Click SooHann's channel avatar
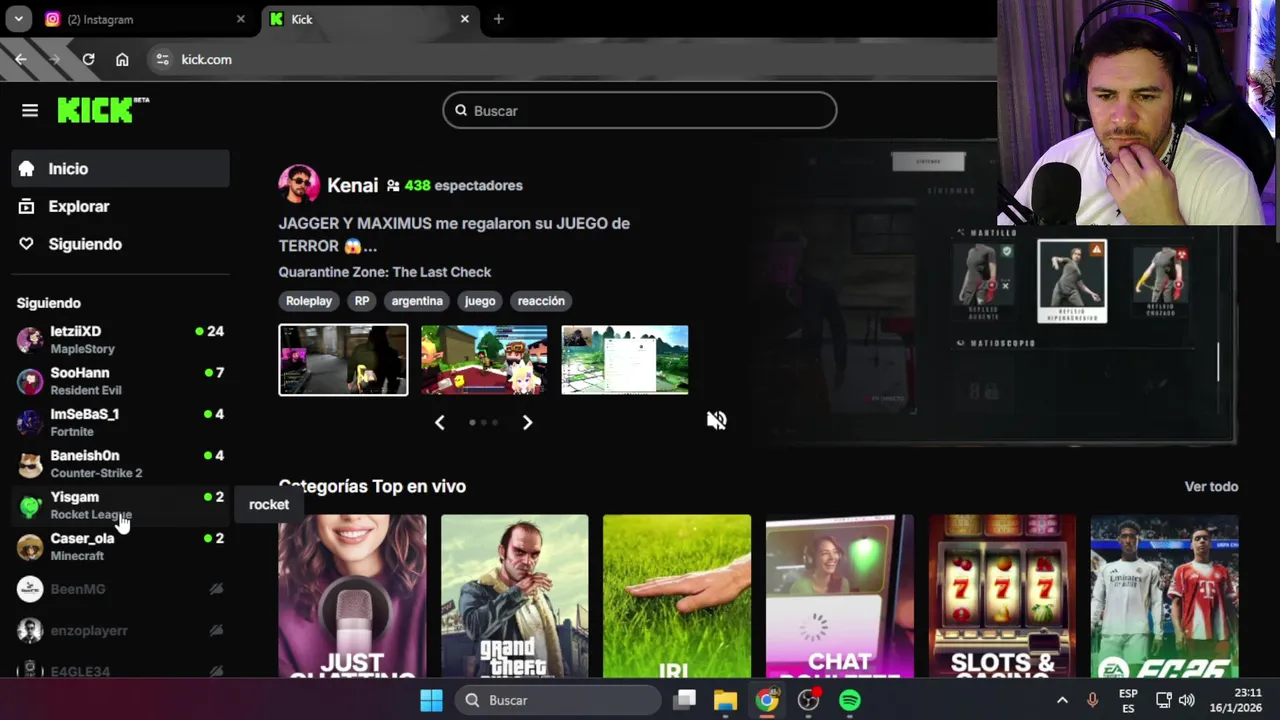1280x720 pixels. coord(30,381)
